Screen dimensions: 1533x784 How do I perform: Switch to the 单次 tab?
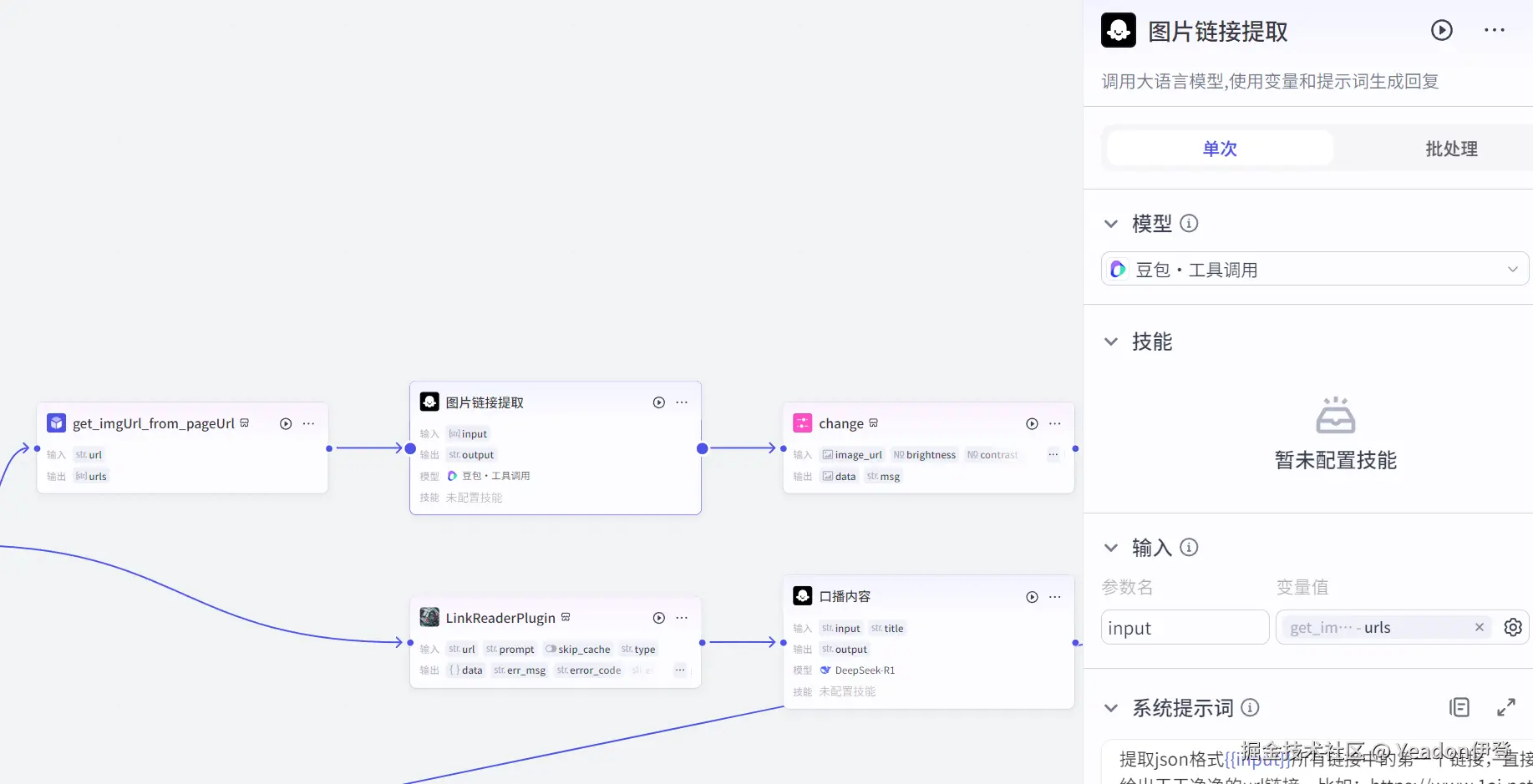1220,149
